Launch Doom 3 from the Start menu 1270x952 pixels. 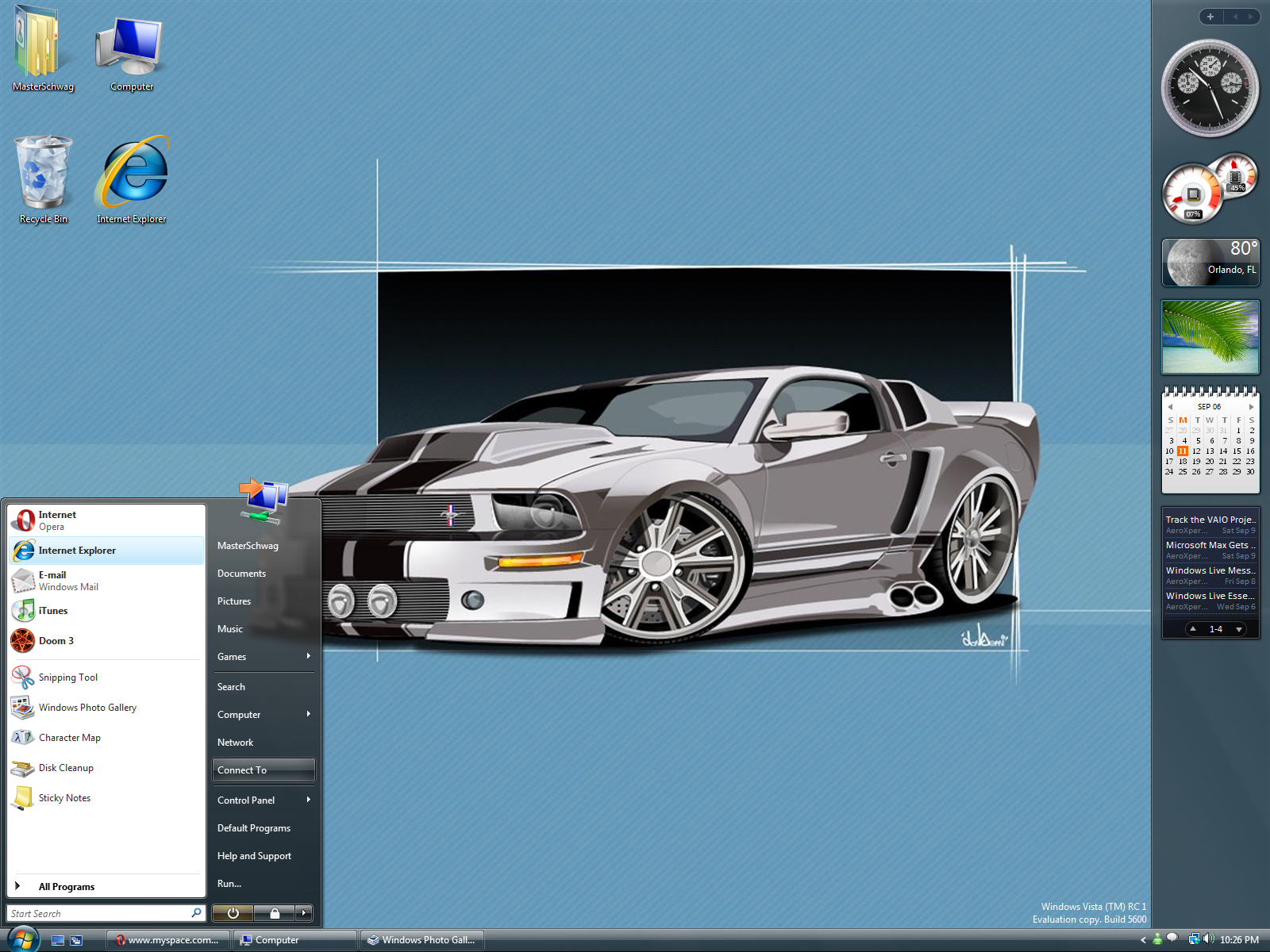[106, 641]
